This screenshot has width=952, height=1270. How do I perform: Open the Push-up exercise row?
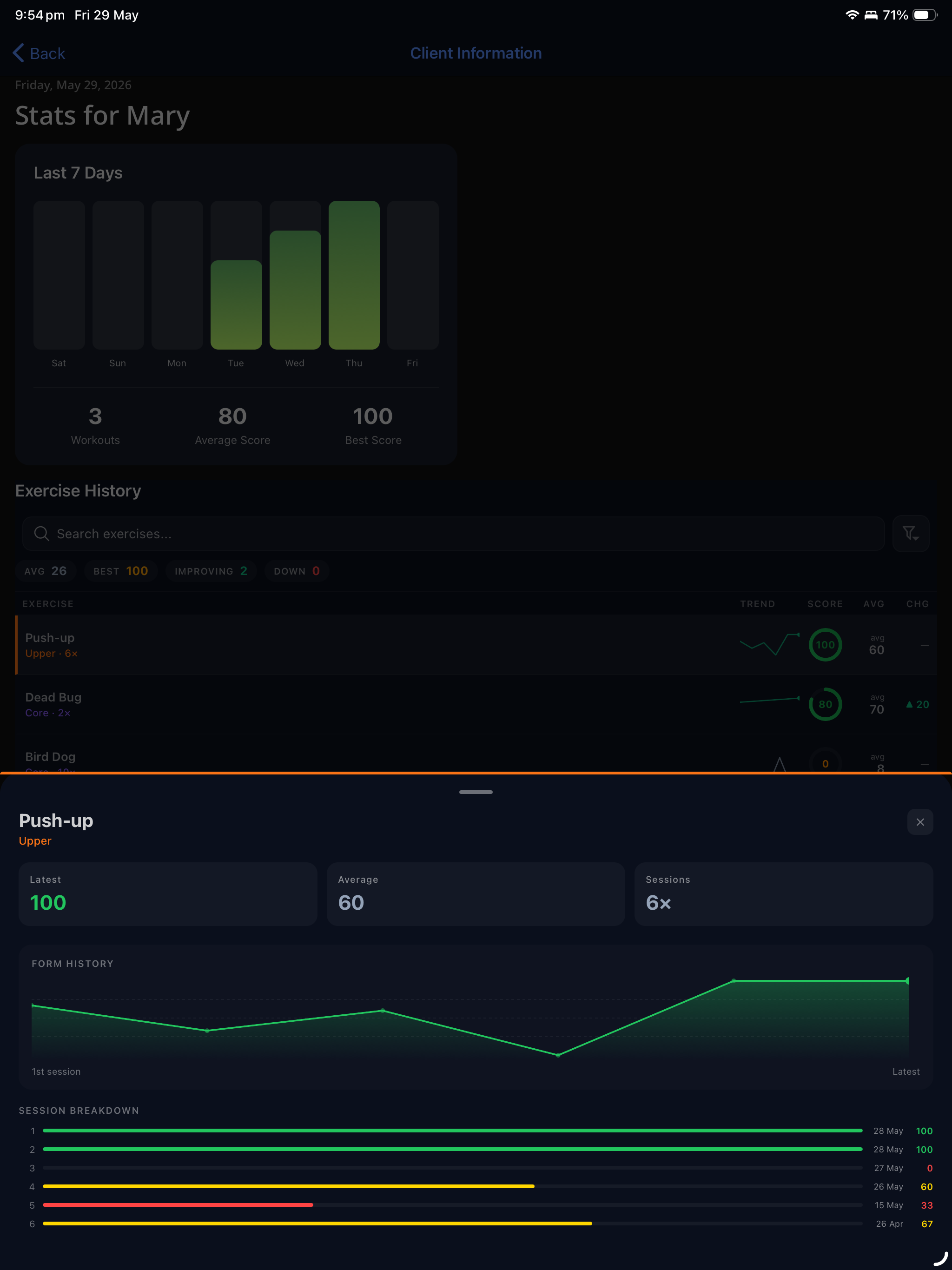click(476, 645)
